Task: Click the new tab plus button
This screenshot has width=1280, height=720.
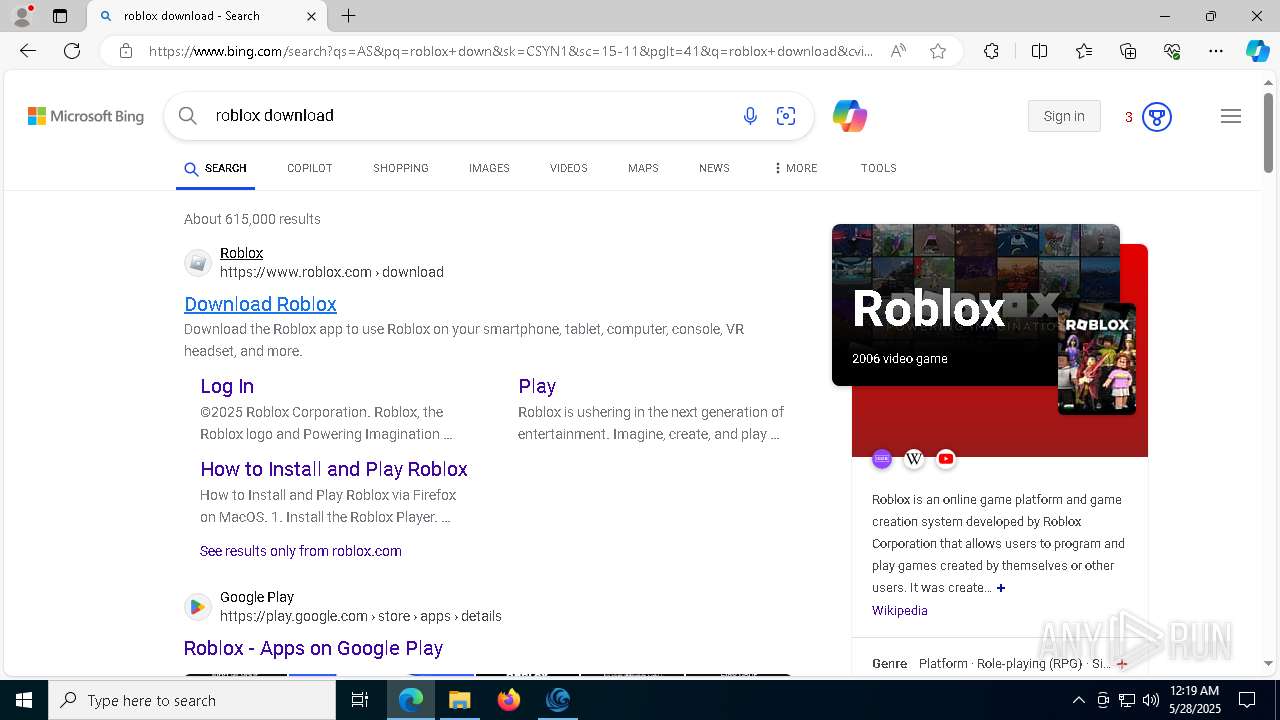Action: click(x=348, y=16)
